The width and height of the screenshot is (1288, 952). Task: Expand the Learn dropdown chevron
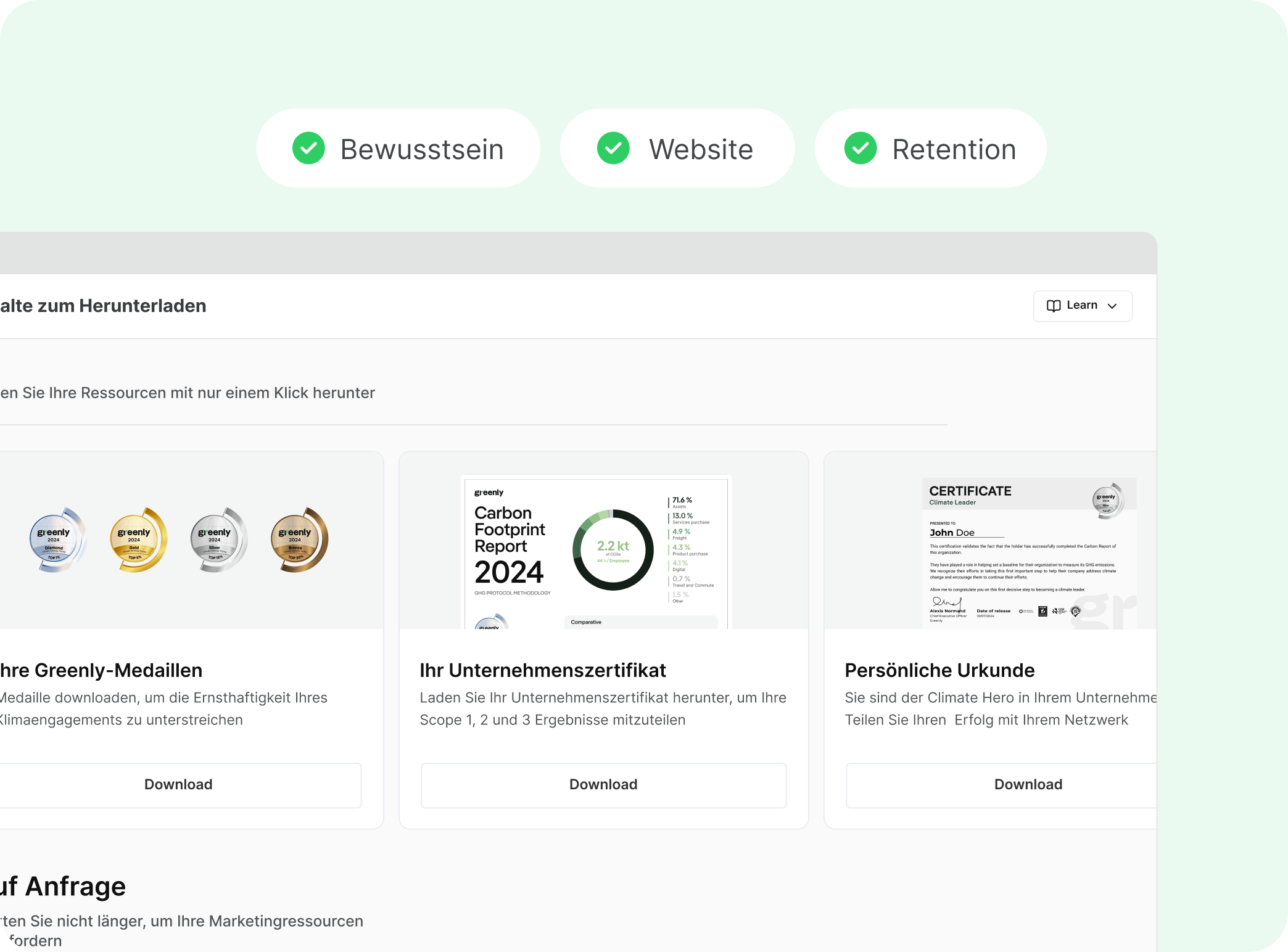click(x=1112, y=306)
